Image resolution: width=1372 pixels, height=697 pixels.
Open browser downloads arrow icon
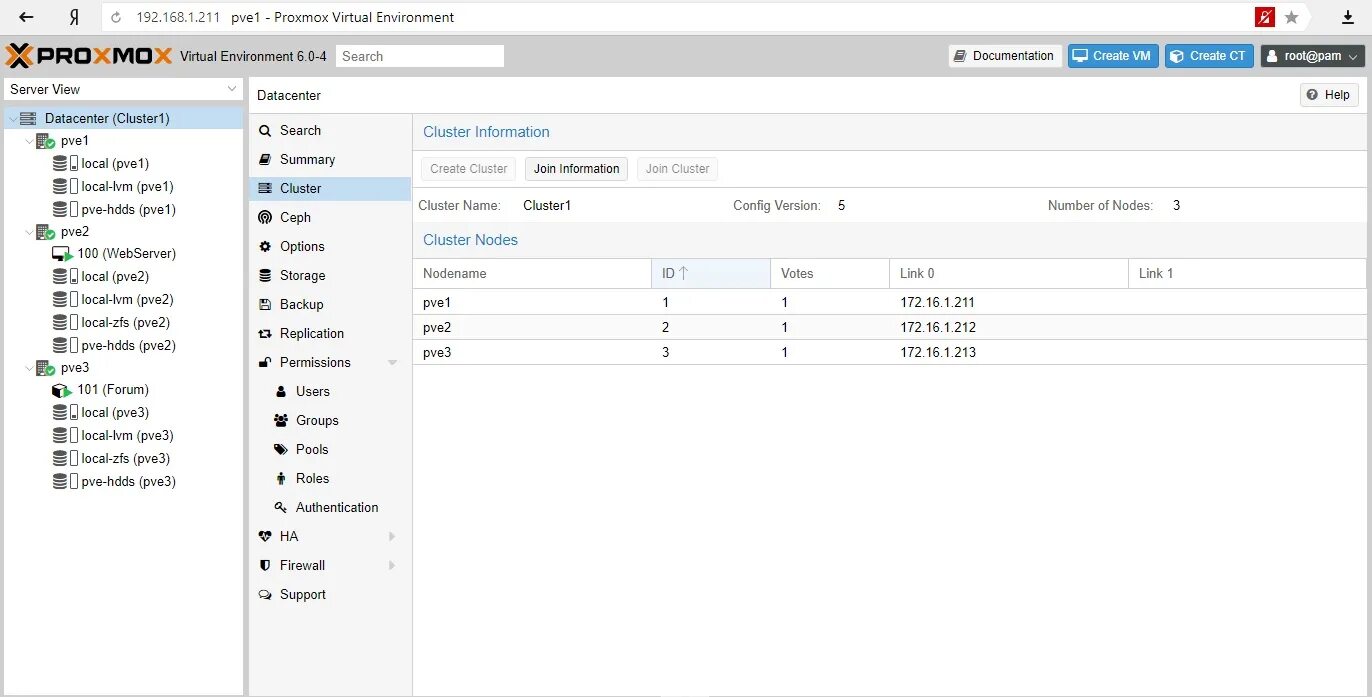coord(1347,17)
